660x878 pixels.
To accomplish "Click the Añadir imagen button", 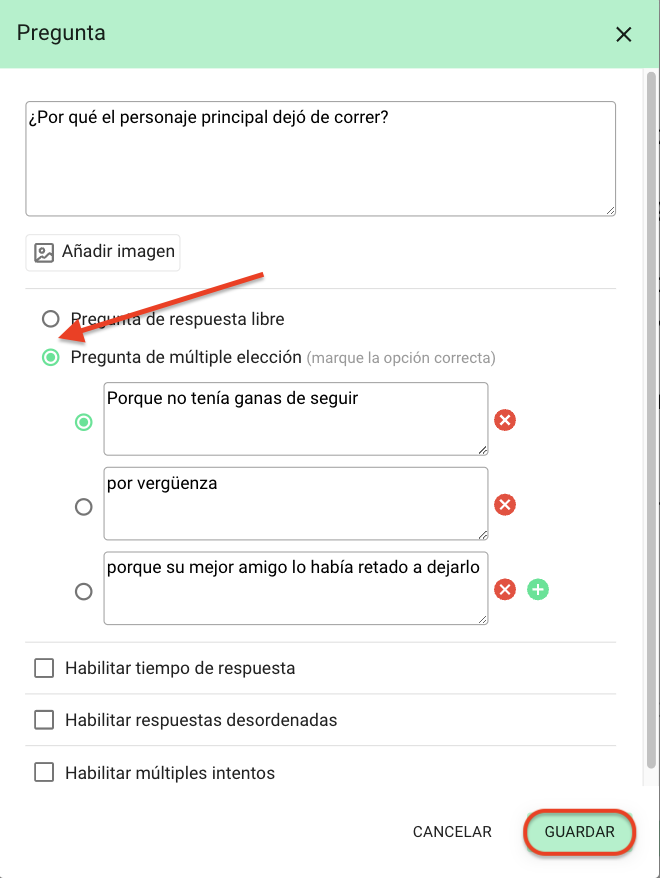I will point(103,253).
